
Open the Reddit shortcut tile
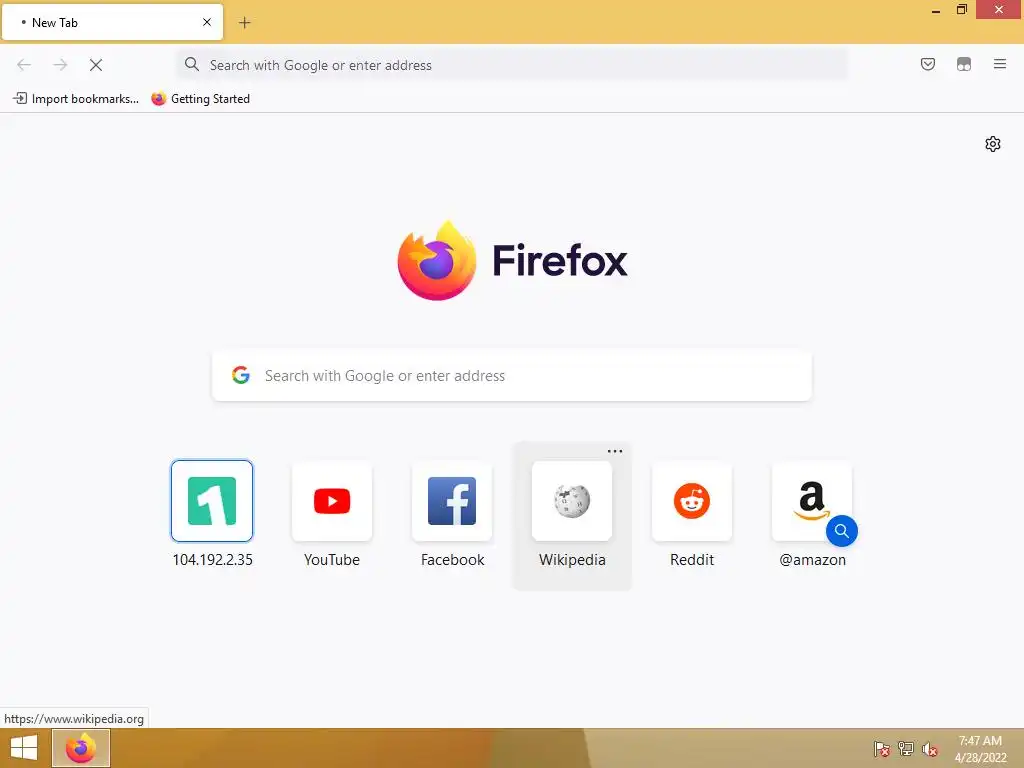click(x=692, y=501)
